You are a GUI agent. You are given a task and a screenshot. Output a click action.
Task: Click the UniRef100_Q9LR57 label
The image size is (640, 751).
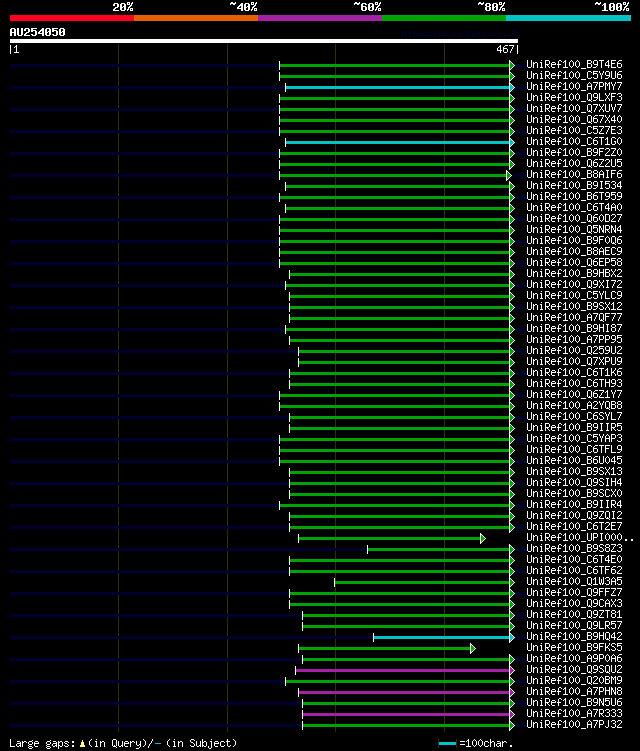[574, 626]
